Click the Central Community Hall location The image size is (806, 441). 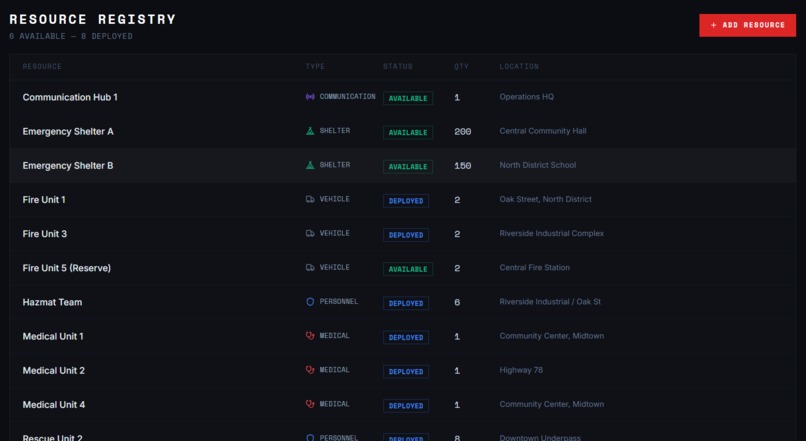[543, 131]
